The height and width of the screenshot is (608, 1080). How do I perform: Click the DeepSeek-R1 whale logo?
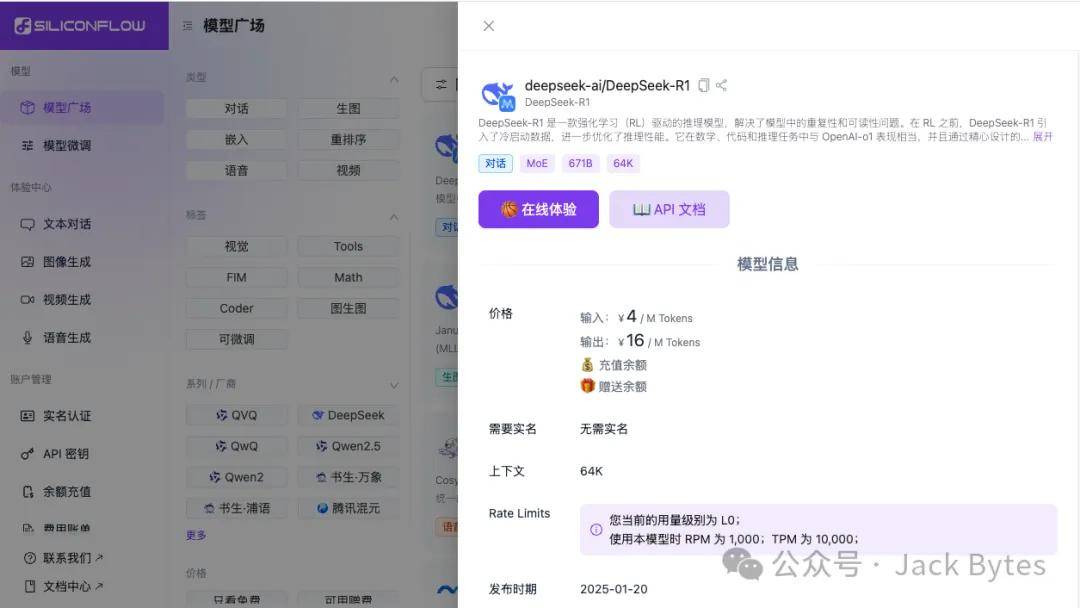click(498, 95)
